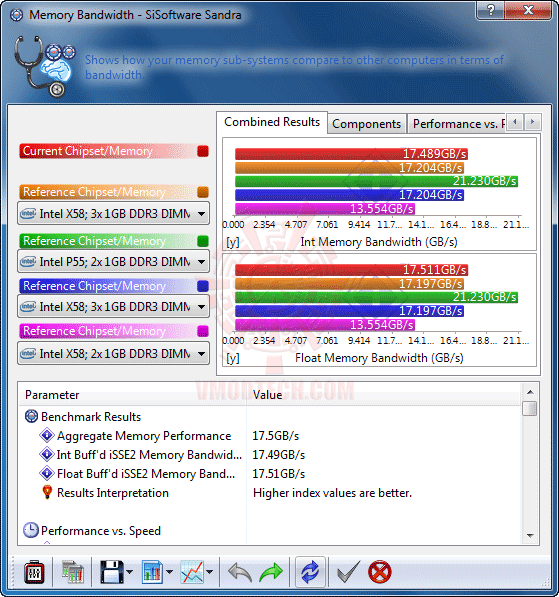The height and width of the screenshot is (597, 559).
Task: Click the Parameter column header
Action: (x=133, y=395)
